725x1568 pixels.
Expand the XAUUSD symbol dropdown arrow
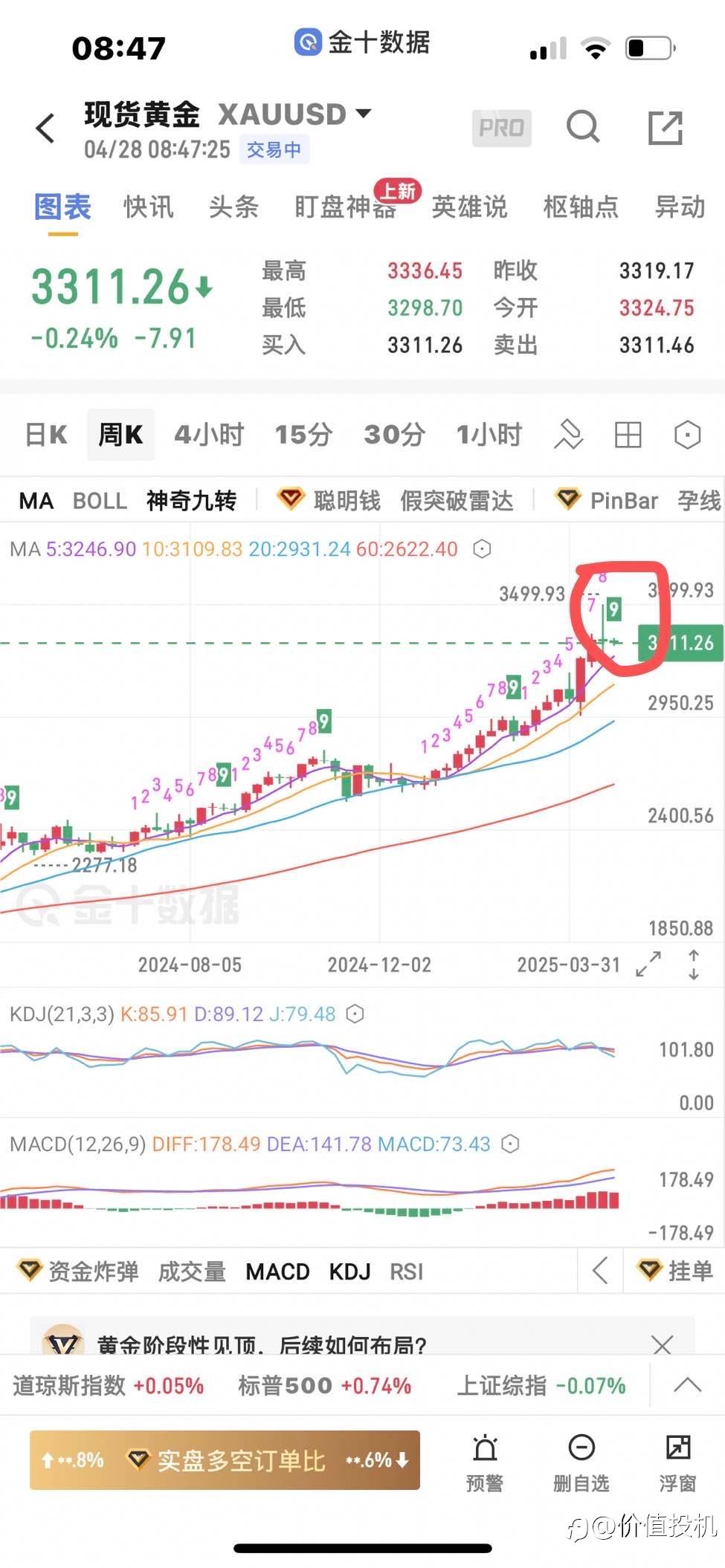point(364,114)
